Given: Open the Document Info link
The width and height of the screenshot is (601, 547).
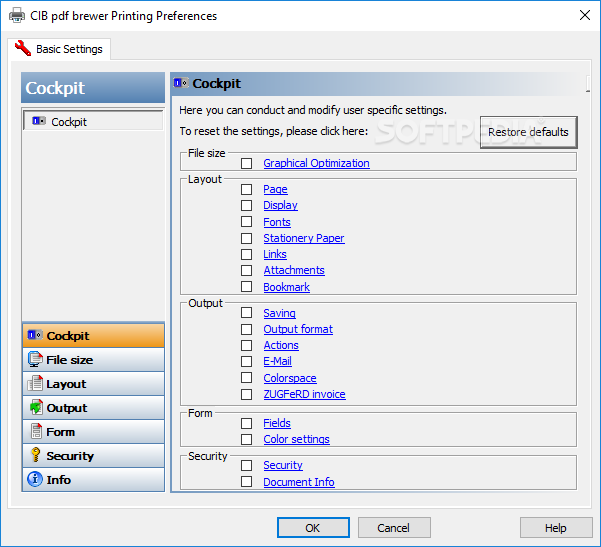Looking at the screenshot, I should point(299,482).
